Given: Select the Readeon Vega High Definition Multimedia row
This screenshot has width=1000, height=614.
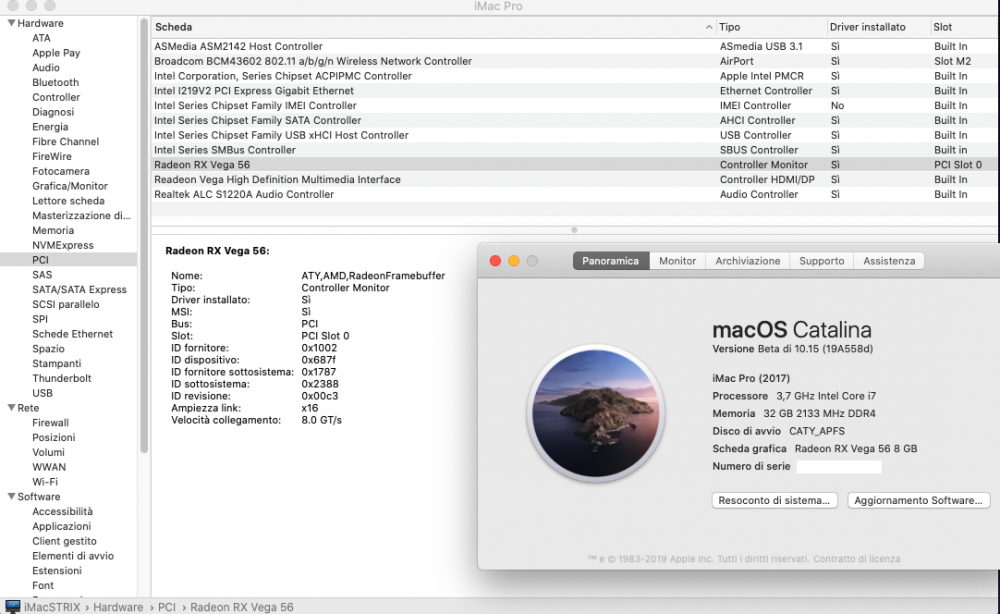Looking at the screenshot, I should point(574,179).
